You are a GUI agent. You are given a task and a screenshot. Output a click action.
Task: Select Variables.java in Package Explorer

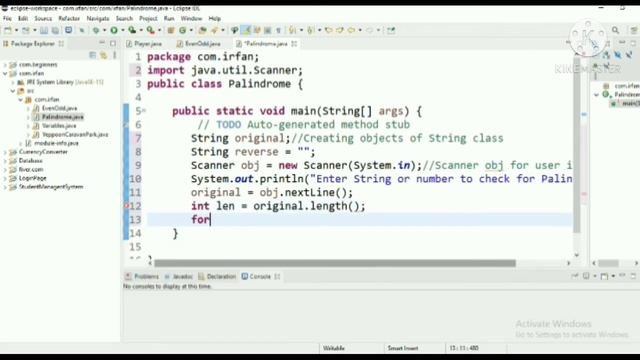[x=59, y=126]
